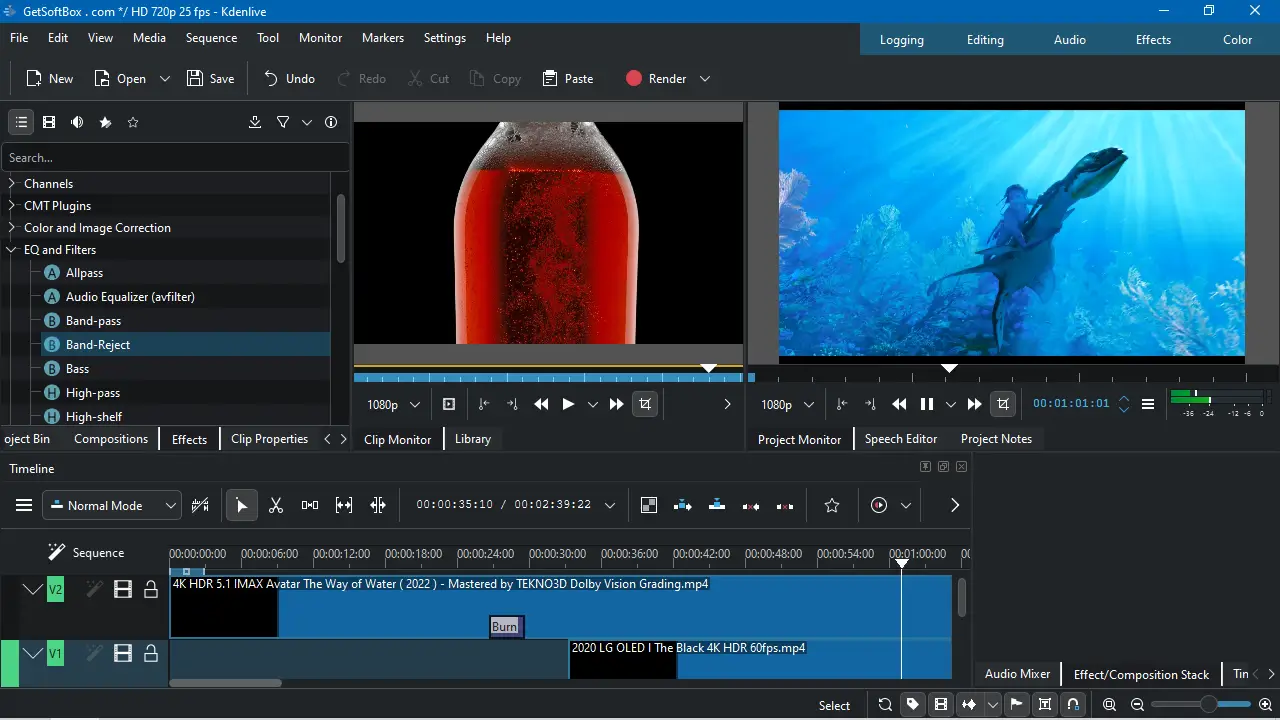
Task: Lift the timeline zone
Action: (x=785, y=505)
